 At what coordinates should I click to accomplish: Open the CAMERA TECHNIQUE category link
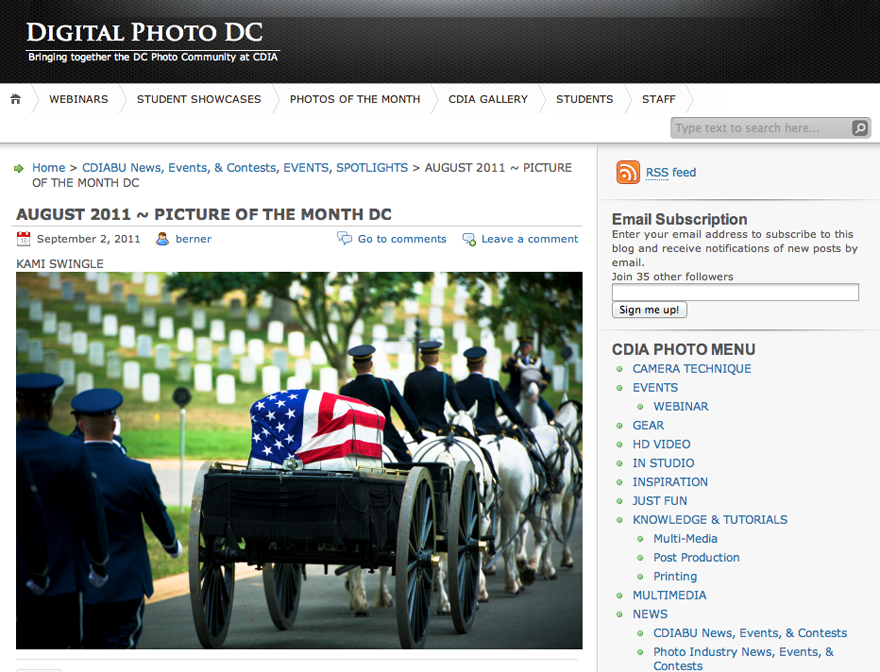coord(691,368)
